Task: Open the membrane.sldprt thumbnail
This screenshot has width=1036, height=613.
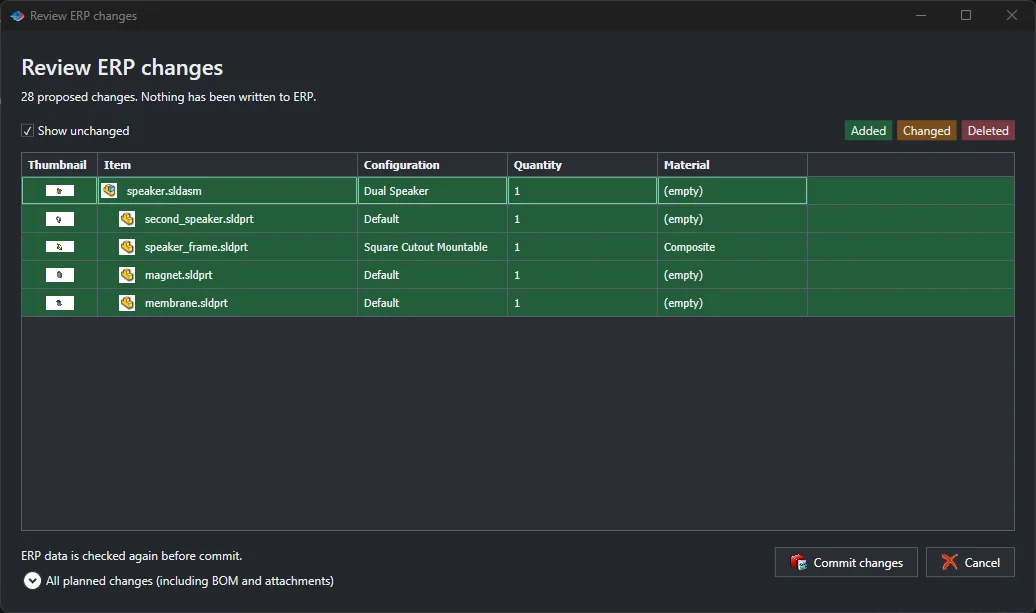Action: pyautogui.click(x=59, y=303)
